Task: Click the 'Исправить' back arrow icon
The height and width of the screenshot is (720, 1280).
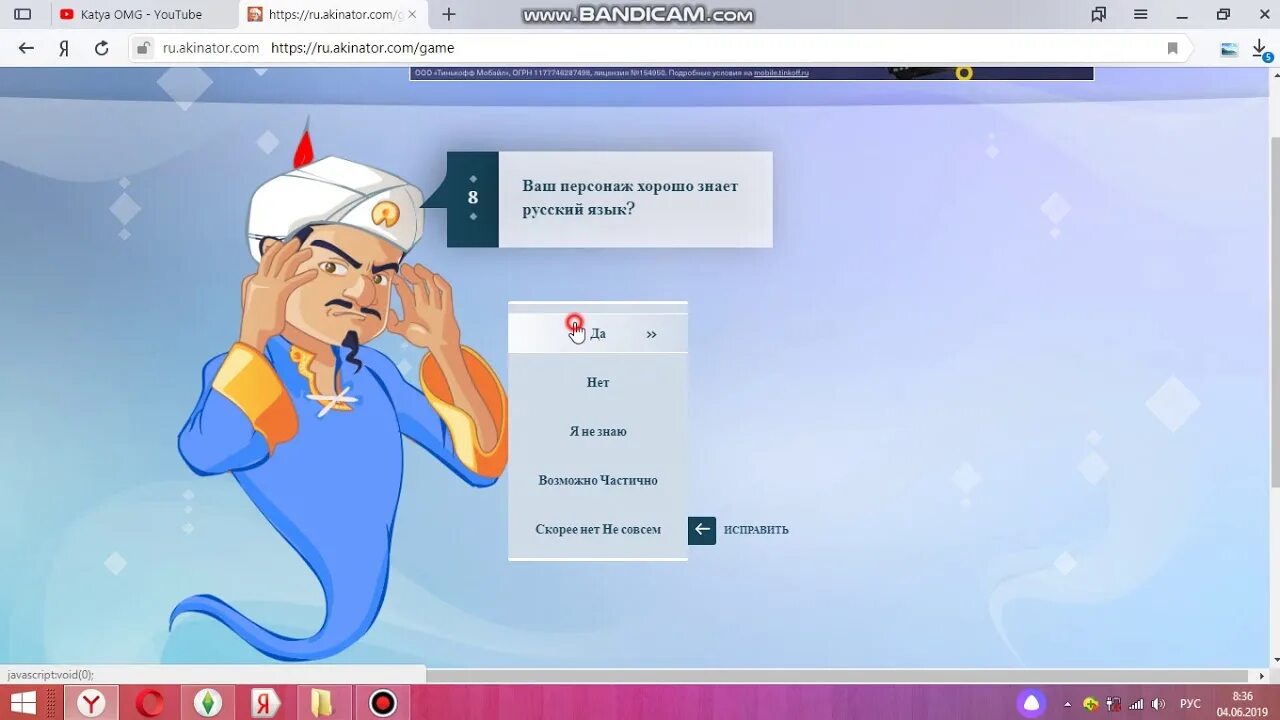Action: pyautogui.click(x=702, y=530)
